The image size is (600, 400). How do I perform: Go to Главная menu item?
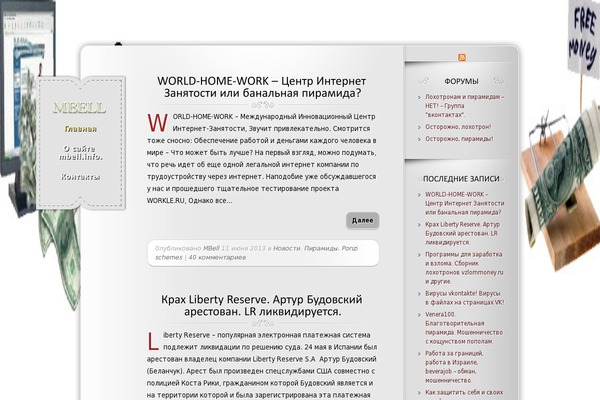(x=80, y=129)
